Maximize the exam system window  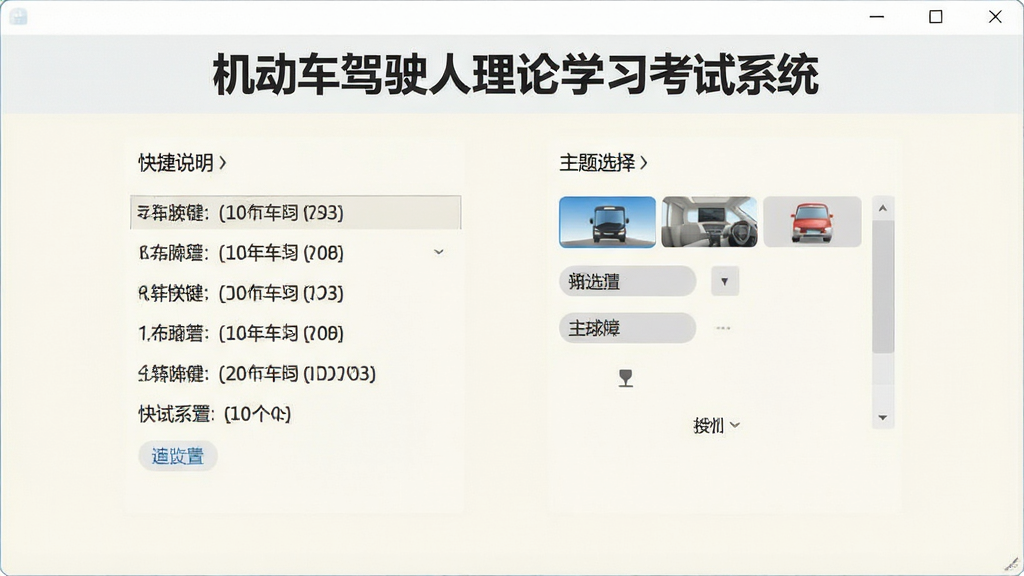click(936, 17)
